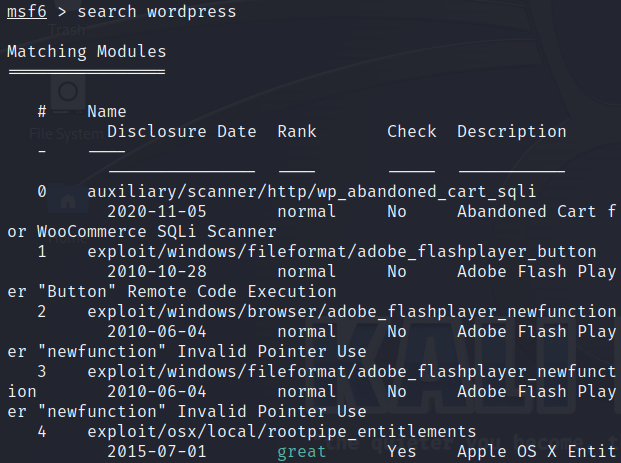Click the line "or WooCommerce SQLi Scanner"
Viewport: 621px width, 463px height.
pos(142,232)
